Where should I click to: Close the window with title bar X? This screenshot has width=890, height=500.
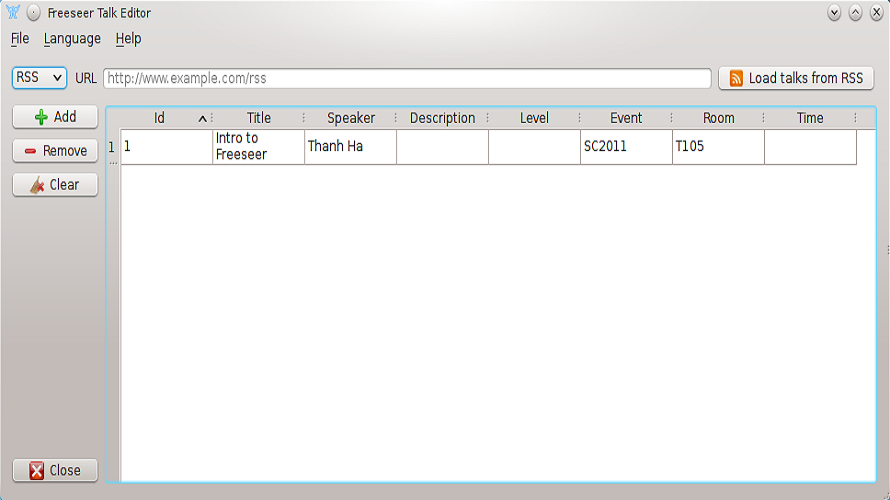tap(876, 12)
